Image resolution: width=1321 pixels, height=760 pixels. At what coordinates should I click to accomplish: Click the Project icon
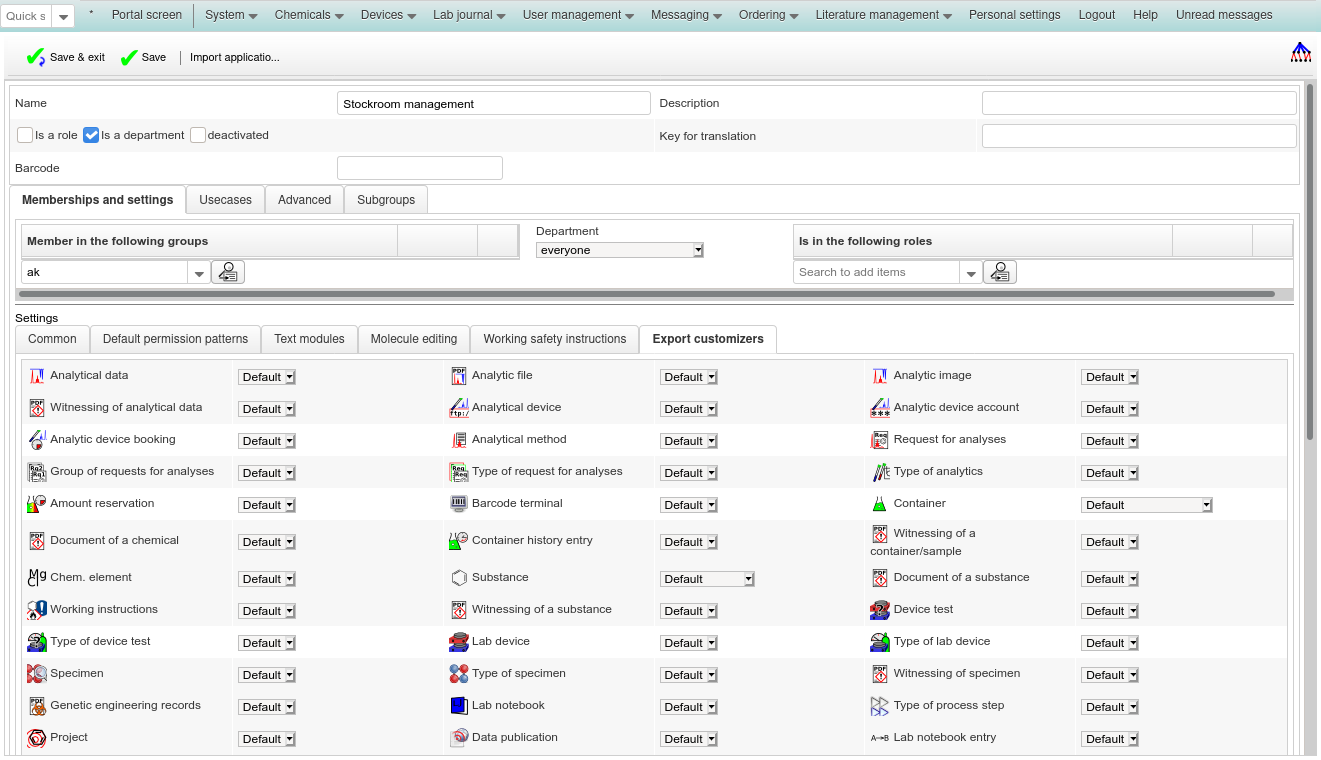tap(37, 738)
